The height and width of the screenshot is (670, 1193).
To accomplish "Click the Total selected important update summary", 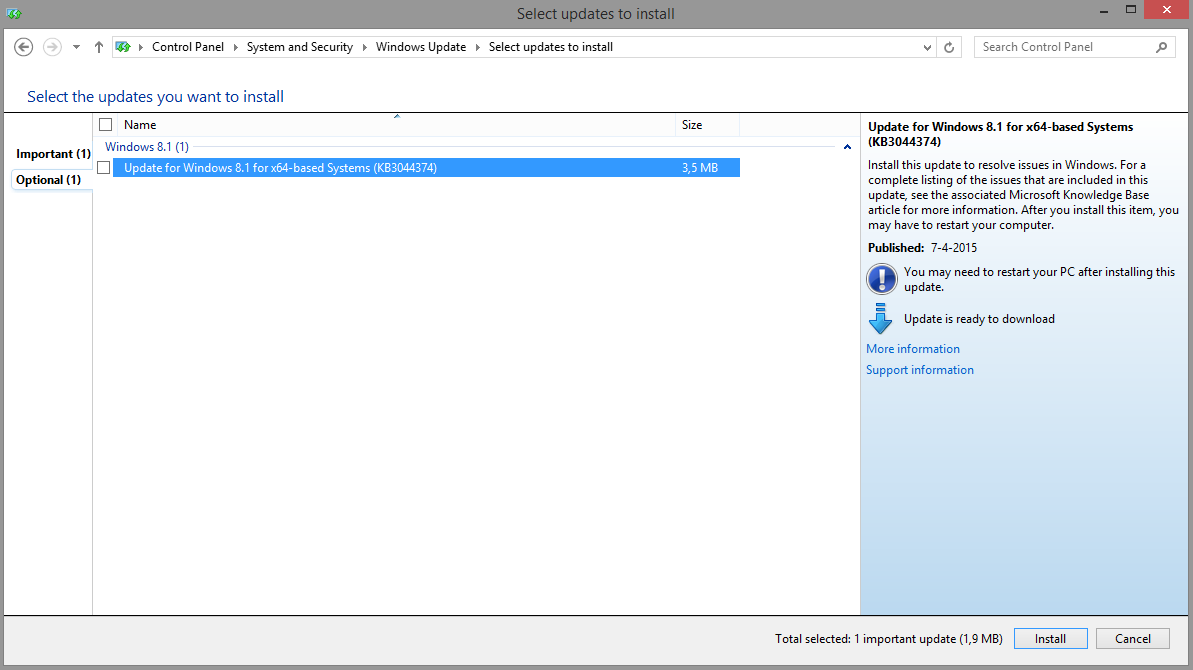I will tap(889, 639).
